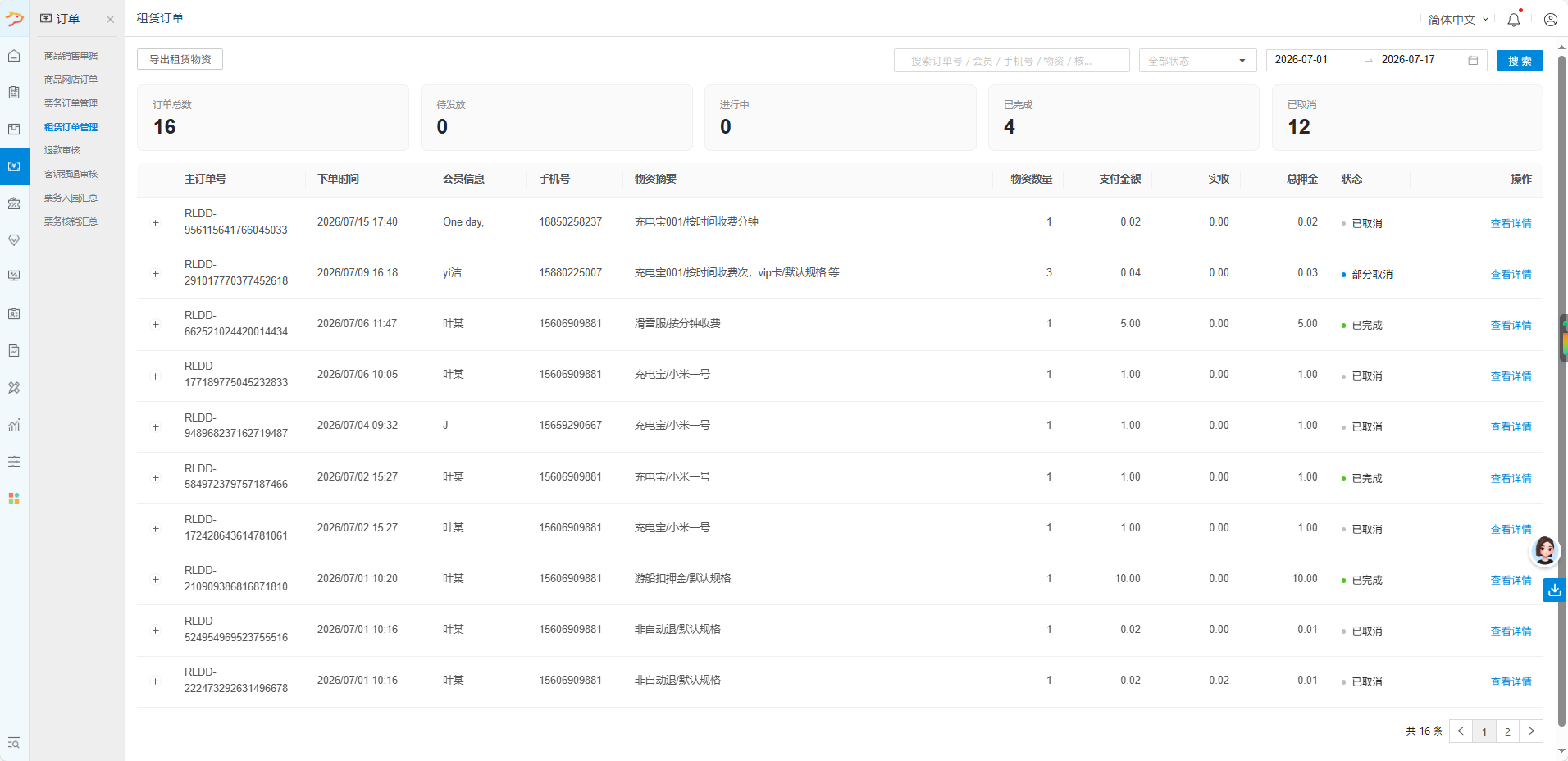Click the menu search icon at sidebar bottom
The height and width of the screenshot is (761, 1568).
[x=14, y=743]
